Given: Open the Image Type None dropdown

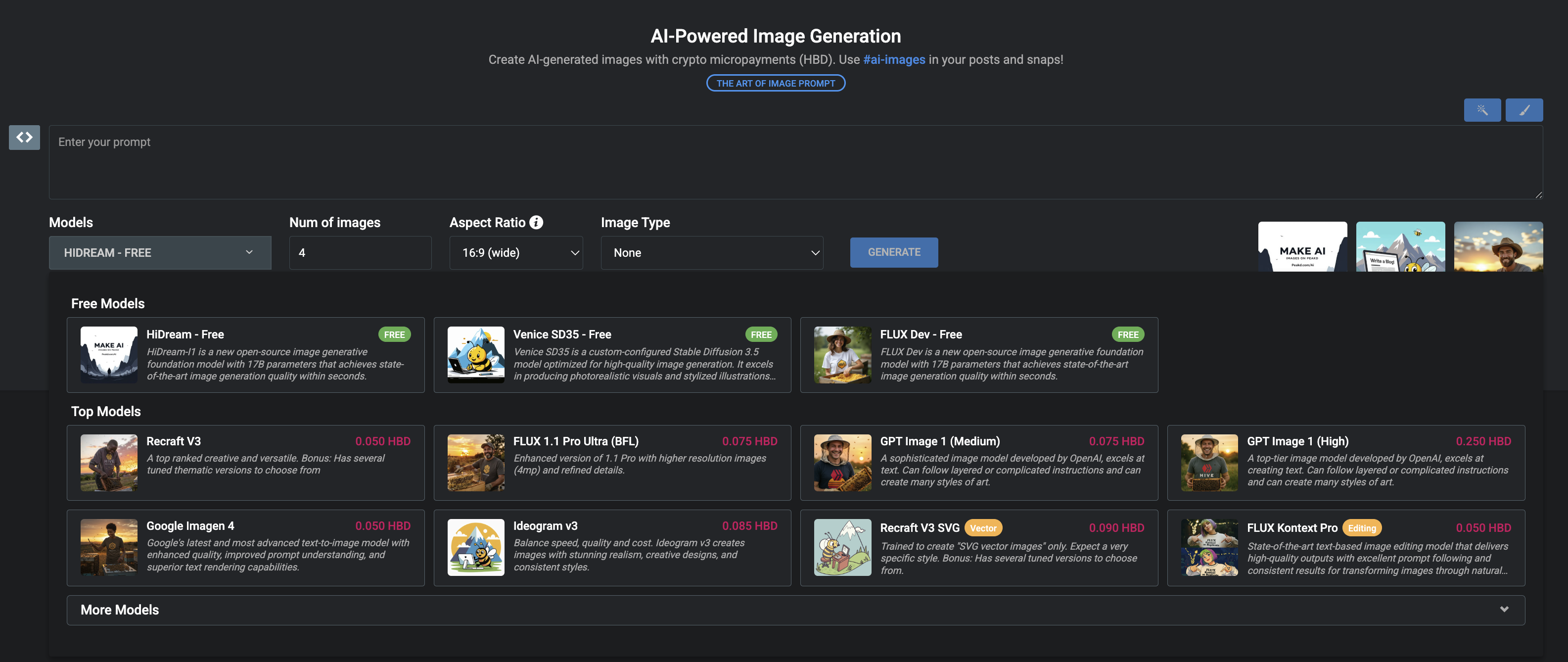Looking at the screenshot, I should (712, 253).
